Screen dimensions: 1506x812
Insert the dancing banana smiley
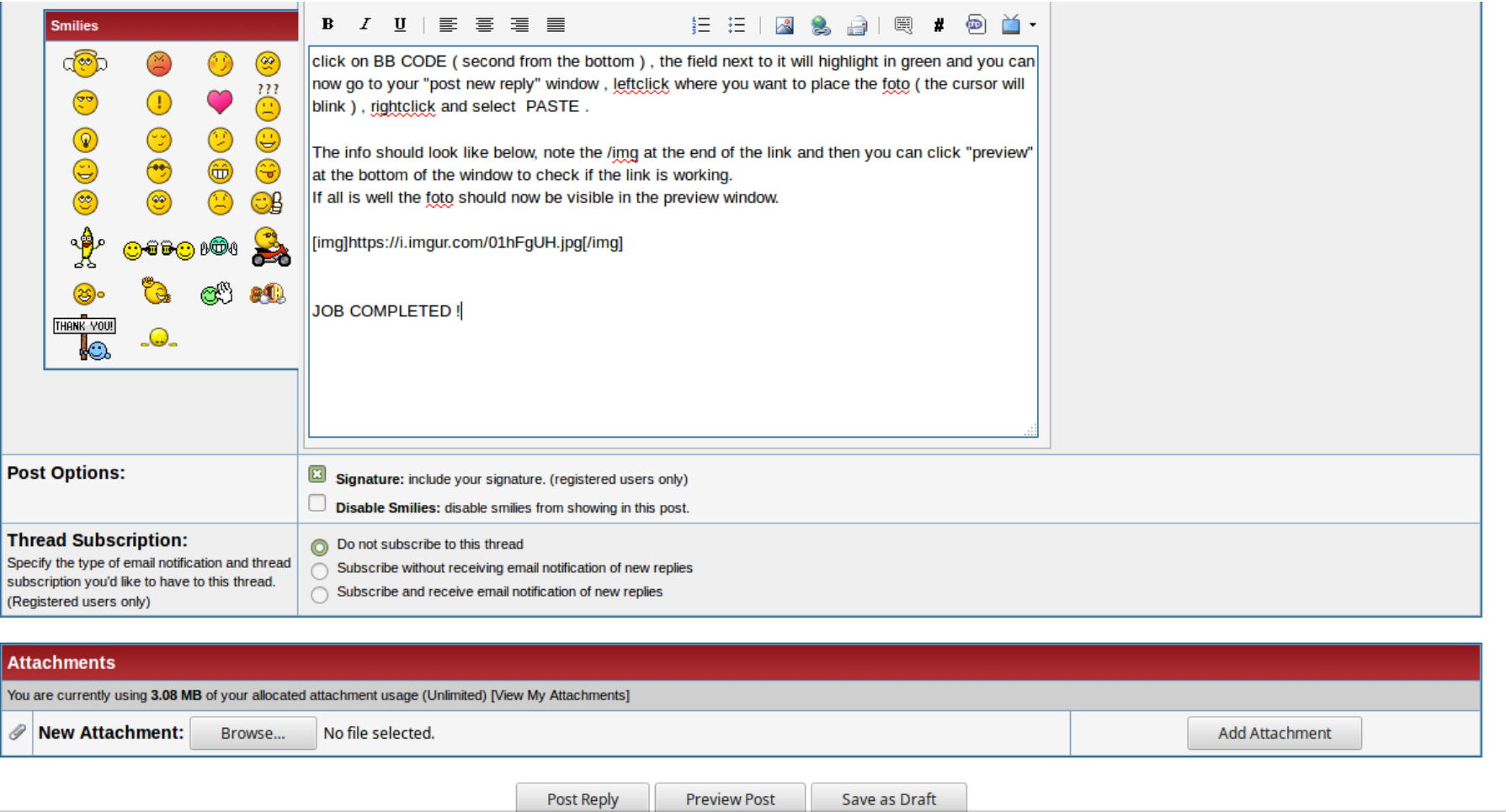click(86, 247)
